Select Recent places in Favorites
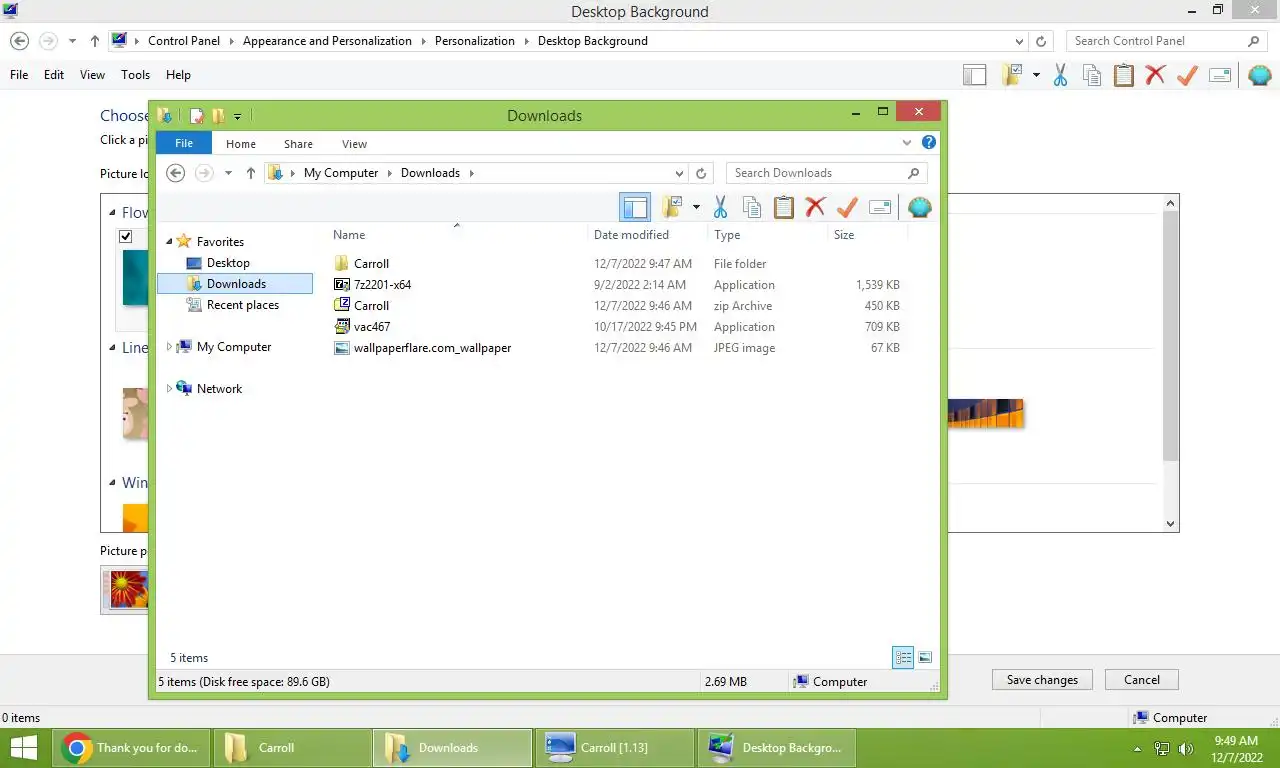Image resolution: width=1280 pixels, height=768 pixels. click(x=243, y=305)
